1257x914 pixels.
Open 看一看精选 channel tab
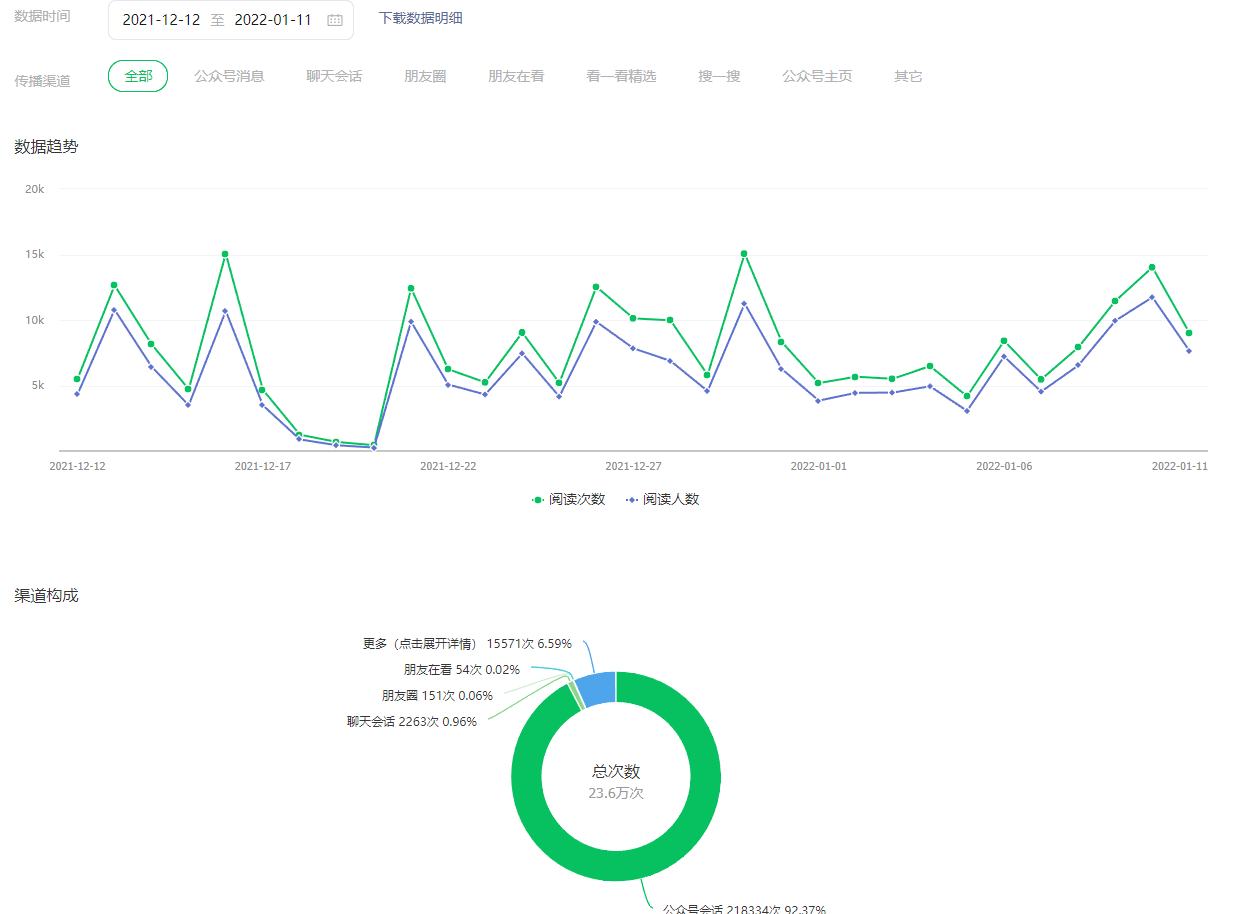[621, 76]
